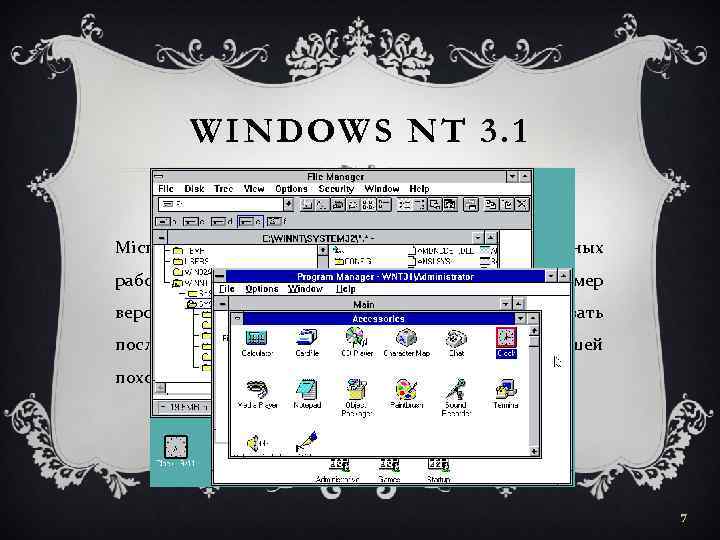Select drive c in File Manager drive bar
Screen dimensions: 720x540
[x=194, y=222]
